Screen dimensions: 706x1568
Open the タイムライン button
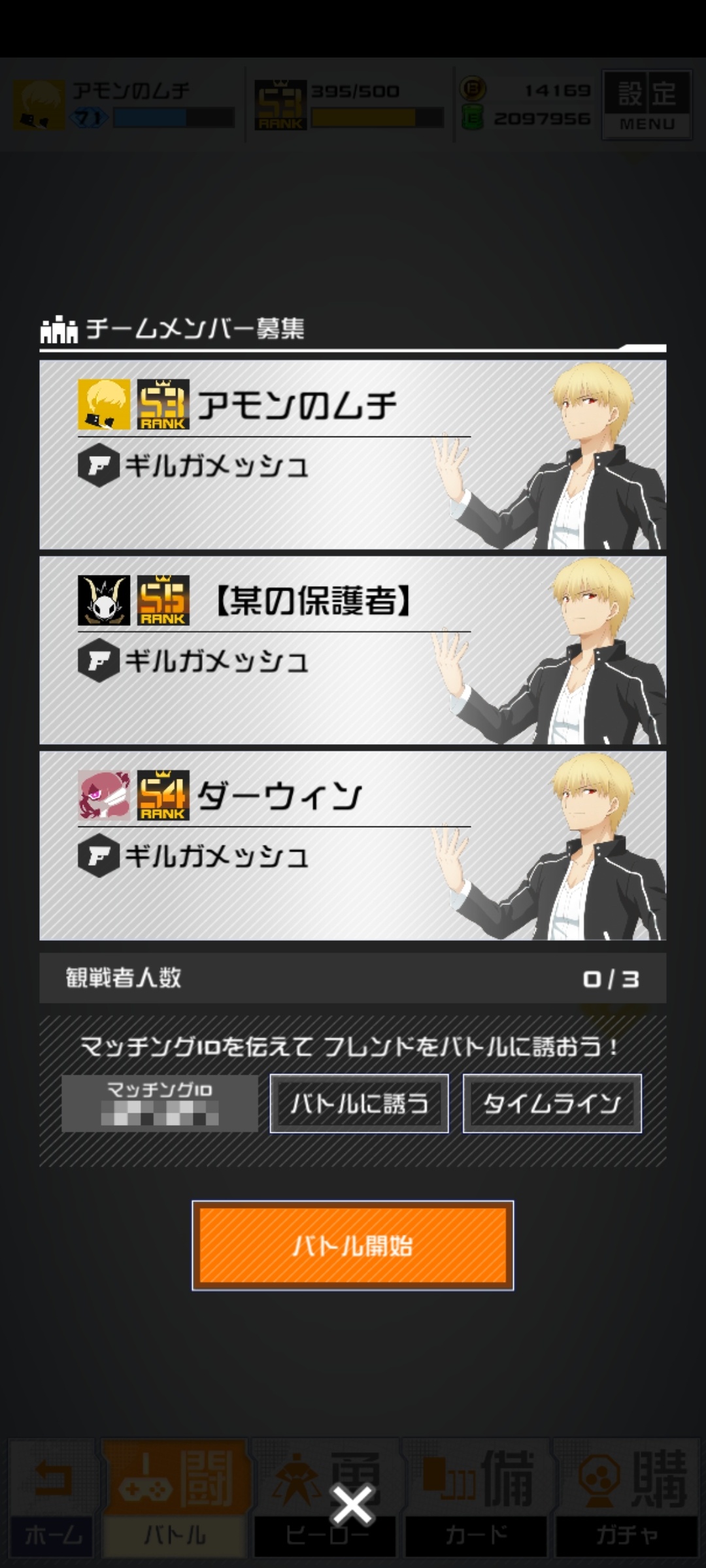552,1103
